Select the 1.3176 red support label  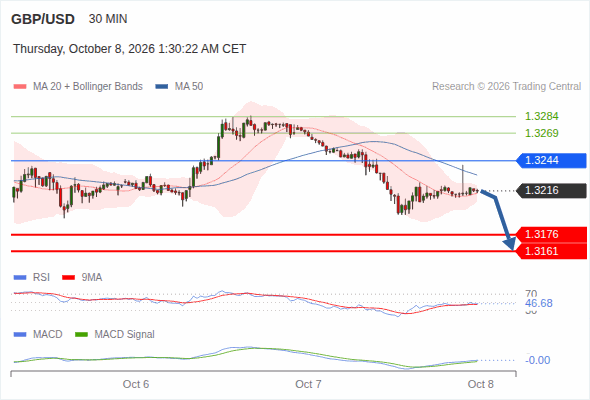551,234
